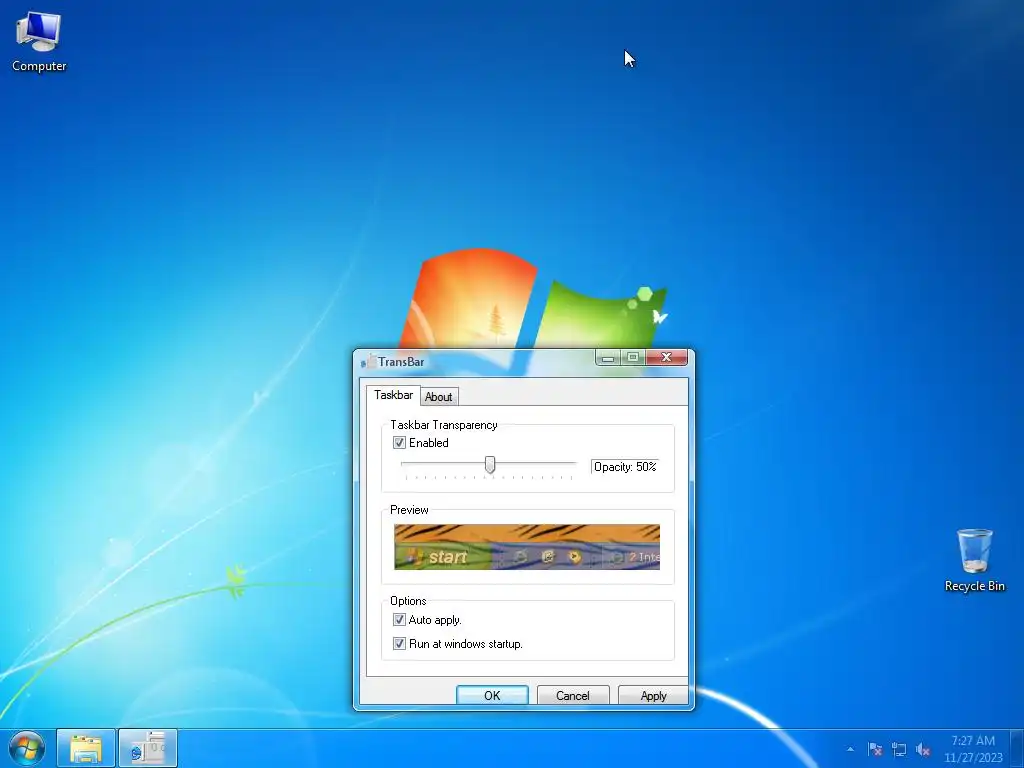Click the opacity slider thumb
Viewport: 1024px width, 768px height.
[x=490, y=464]
